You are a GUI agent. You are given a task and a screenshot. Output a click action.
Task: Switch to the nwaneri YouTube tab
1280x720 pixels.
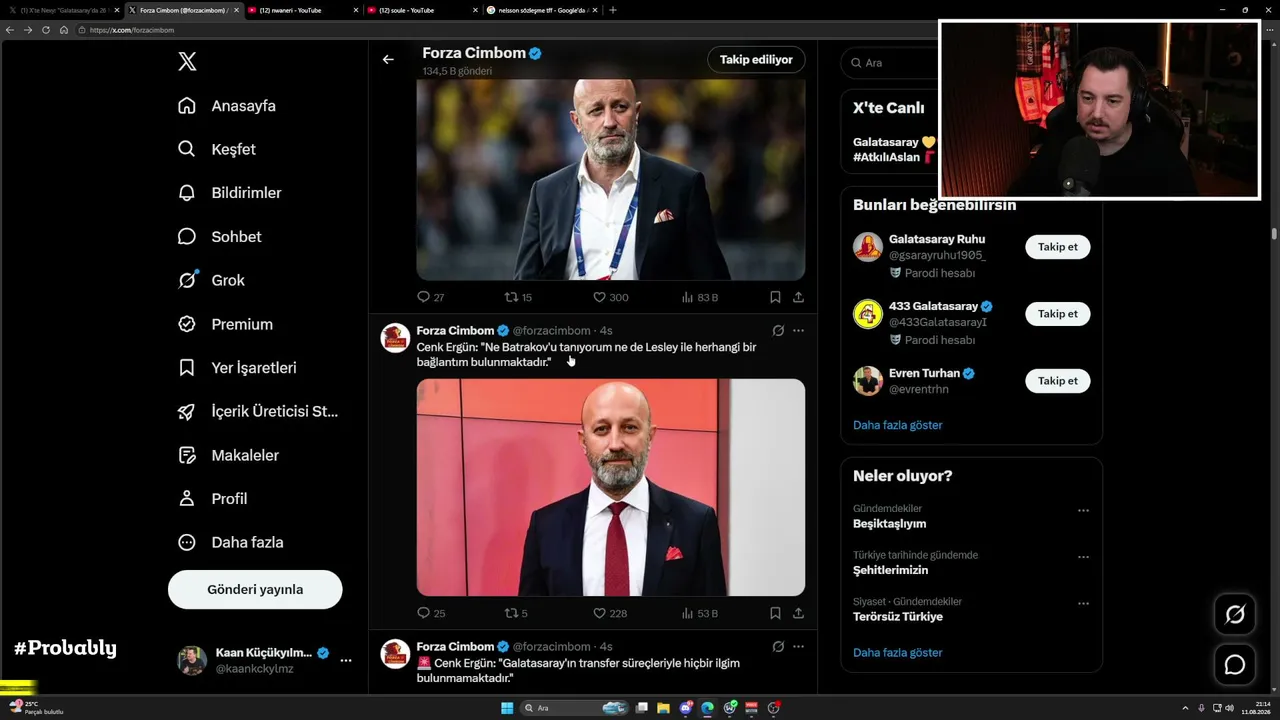tap(302, 10)
